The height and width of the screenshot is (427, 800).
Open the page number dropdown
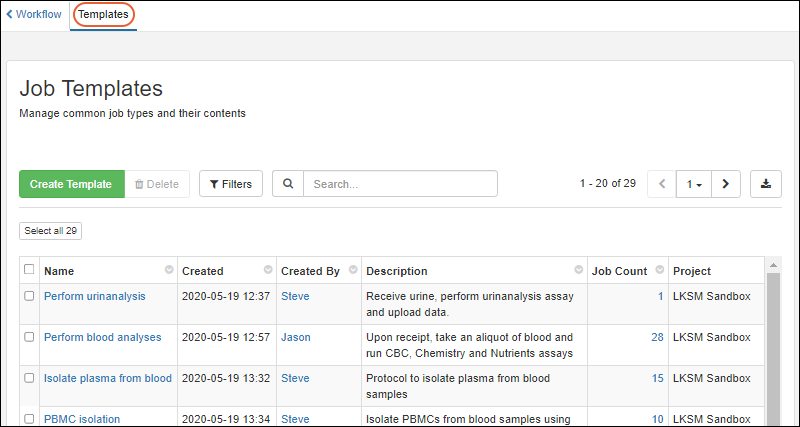click(693, 184)
